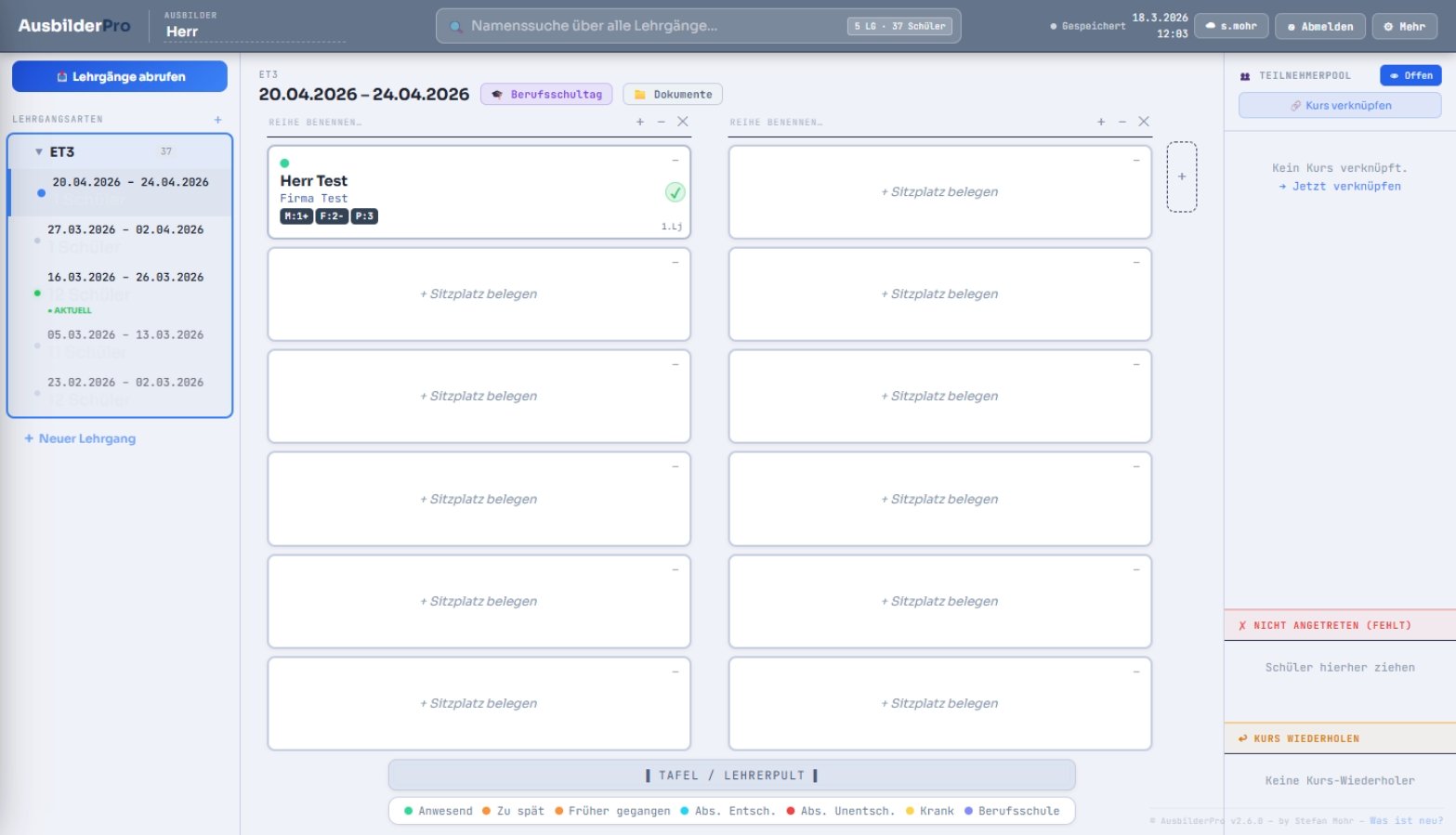Select the Krank yellow dot in the legend
This screenshot has height=835, width=1456.
(x=909, y=811)
